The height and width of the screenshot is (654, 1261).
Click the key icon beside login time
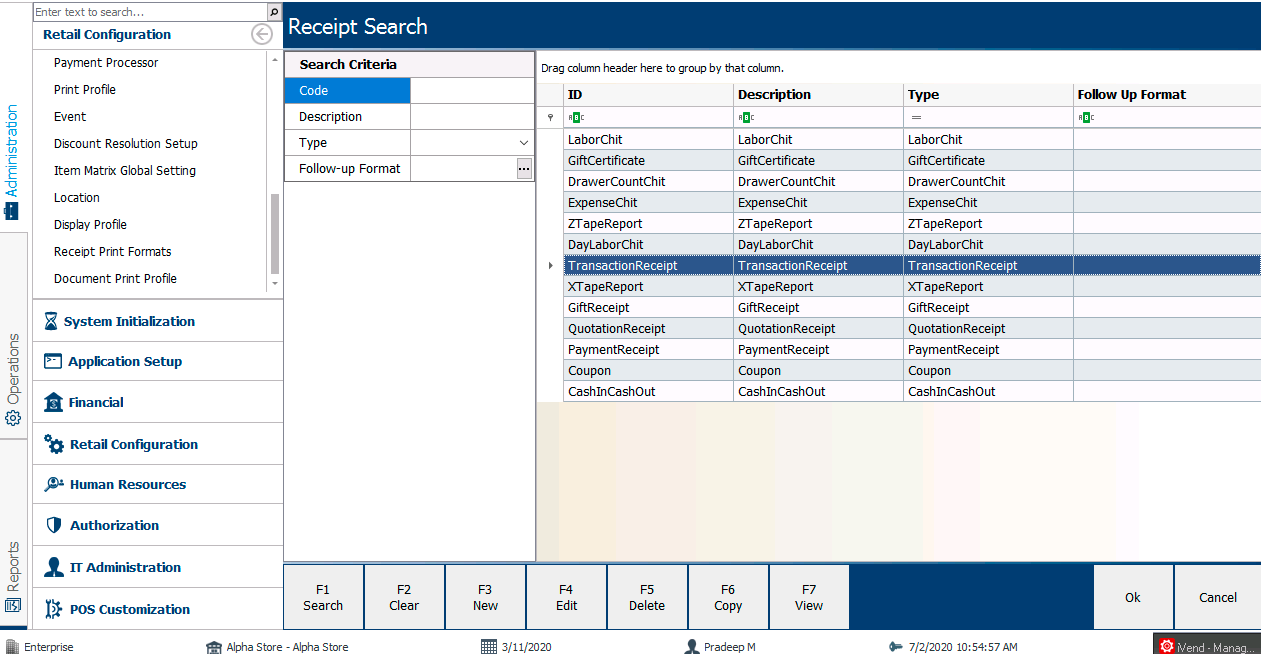[894, 646]
